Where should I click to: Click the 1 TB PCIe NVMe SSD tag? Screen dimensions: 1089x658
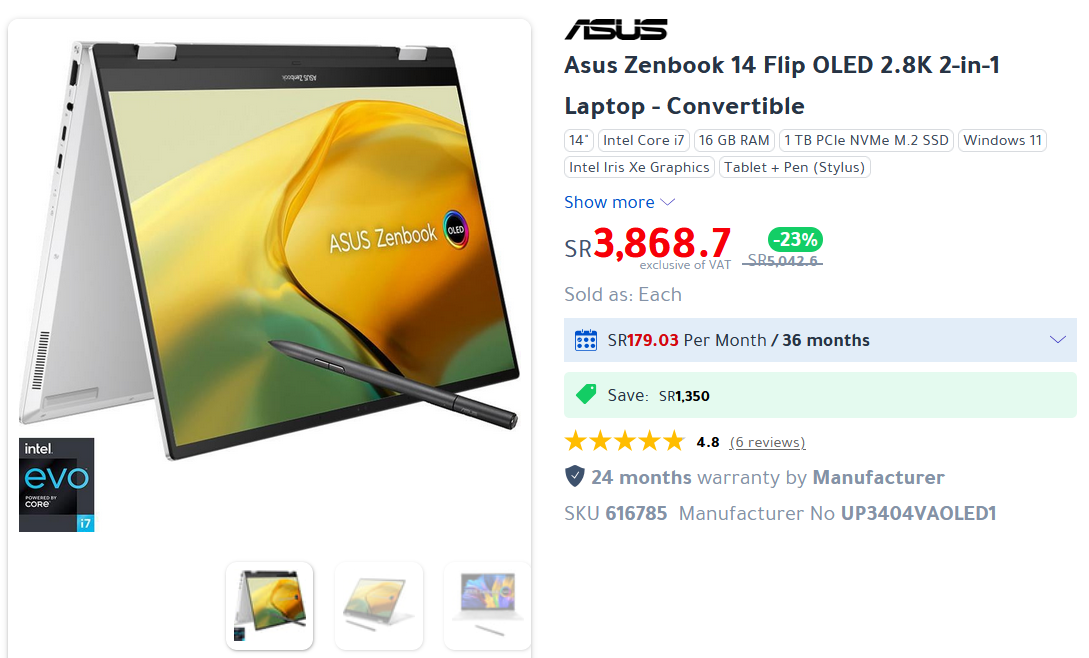coord(866,140)
